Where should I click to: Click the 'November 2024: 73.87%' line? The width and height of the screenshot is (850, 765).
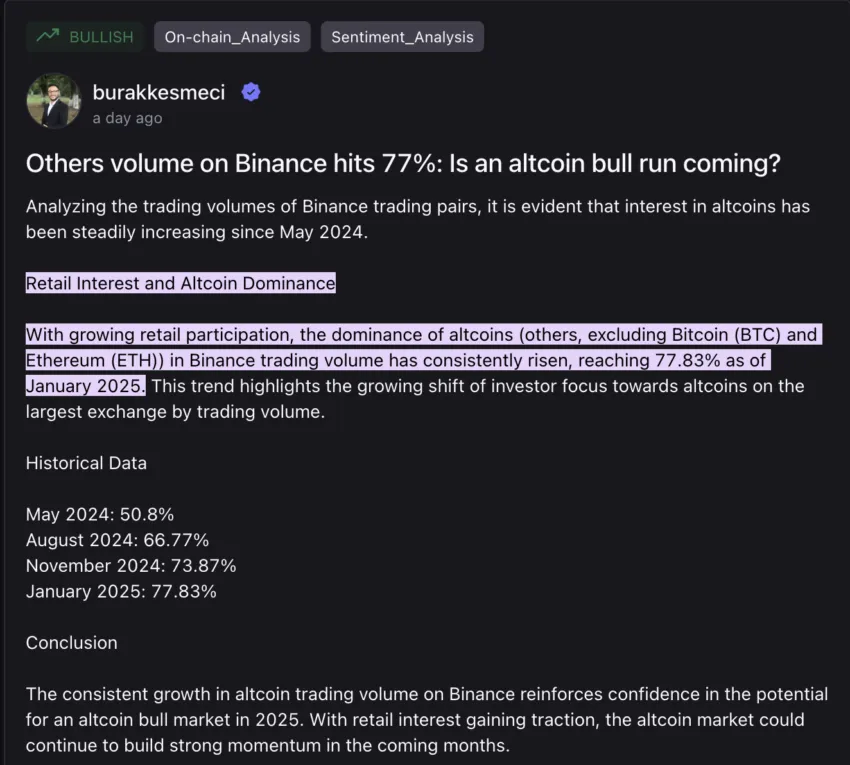(x=131, y=565)
